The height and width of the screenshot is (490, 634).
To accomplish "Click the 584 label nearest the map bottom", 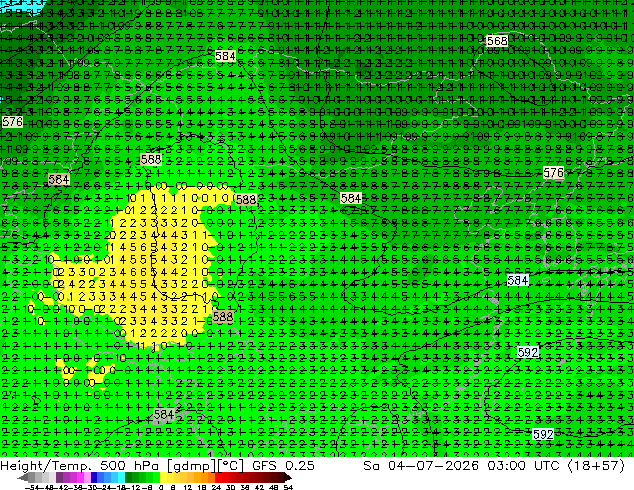I will 164,414.
